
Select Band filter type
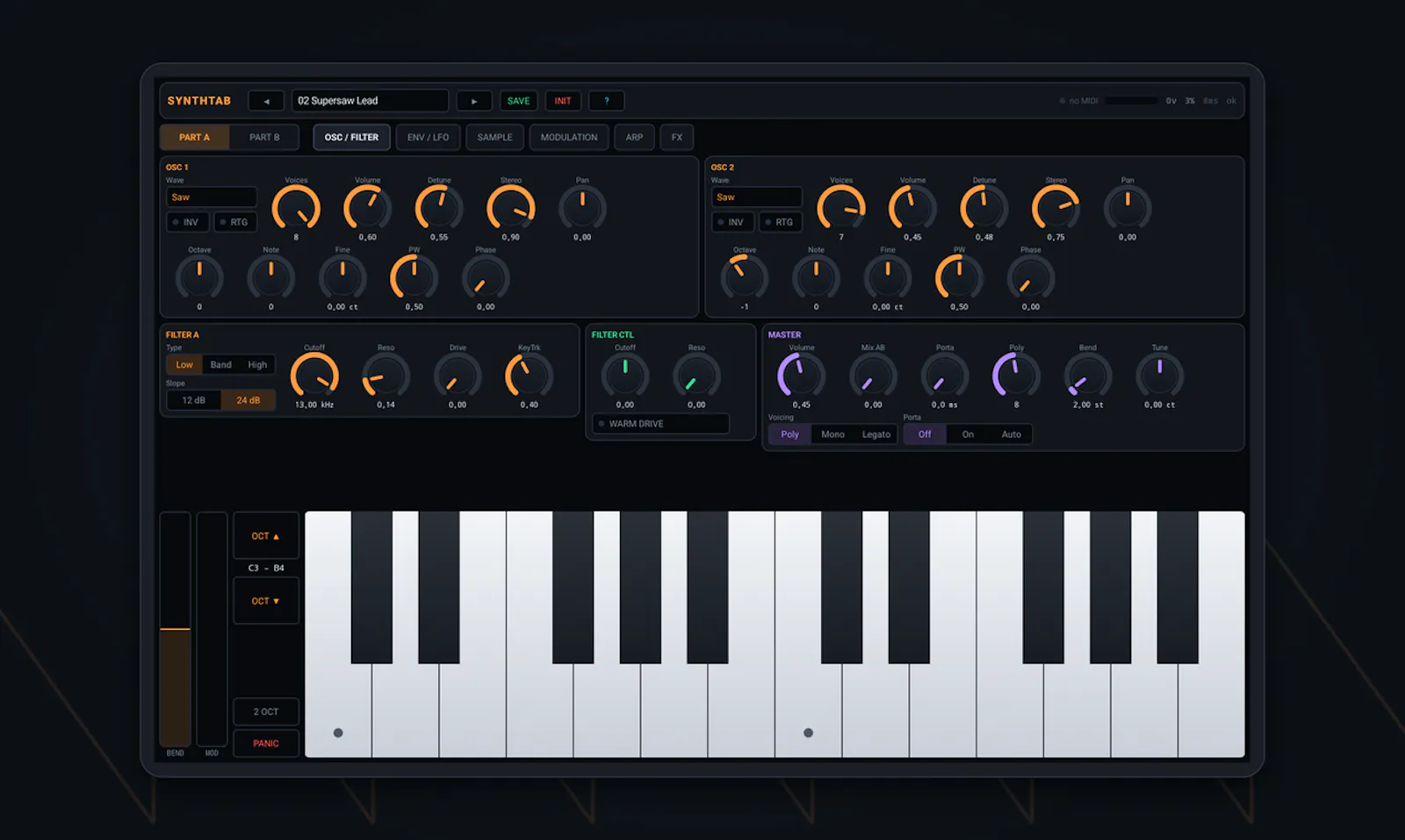(x=221, y=364)
